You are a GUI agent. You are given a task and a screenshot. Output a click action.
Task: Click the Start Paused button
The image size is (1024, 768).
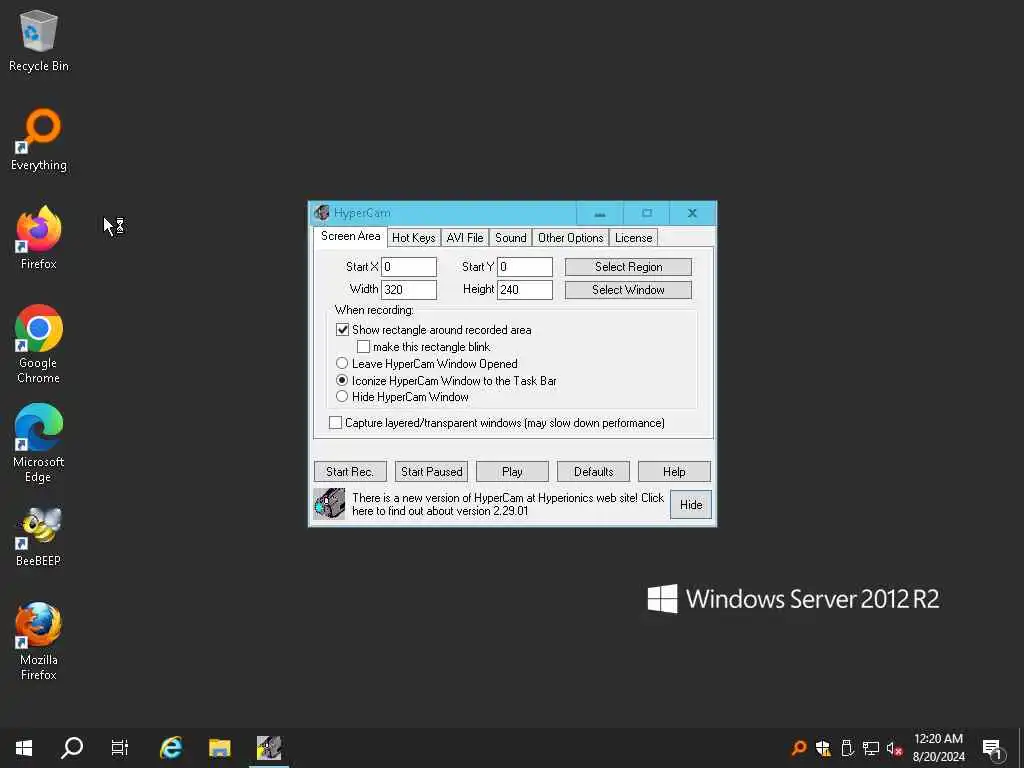pyautogui.click(x=432, y=472)
